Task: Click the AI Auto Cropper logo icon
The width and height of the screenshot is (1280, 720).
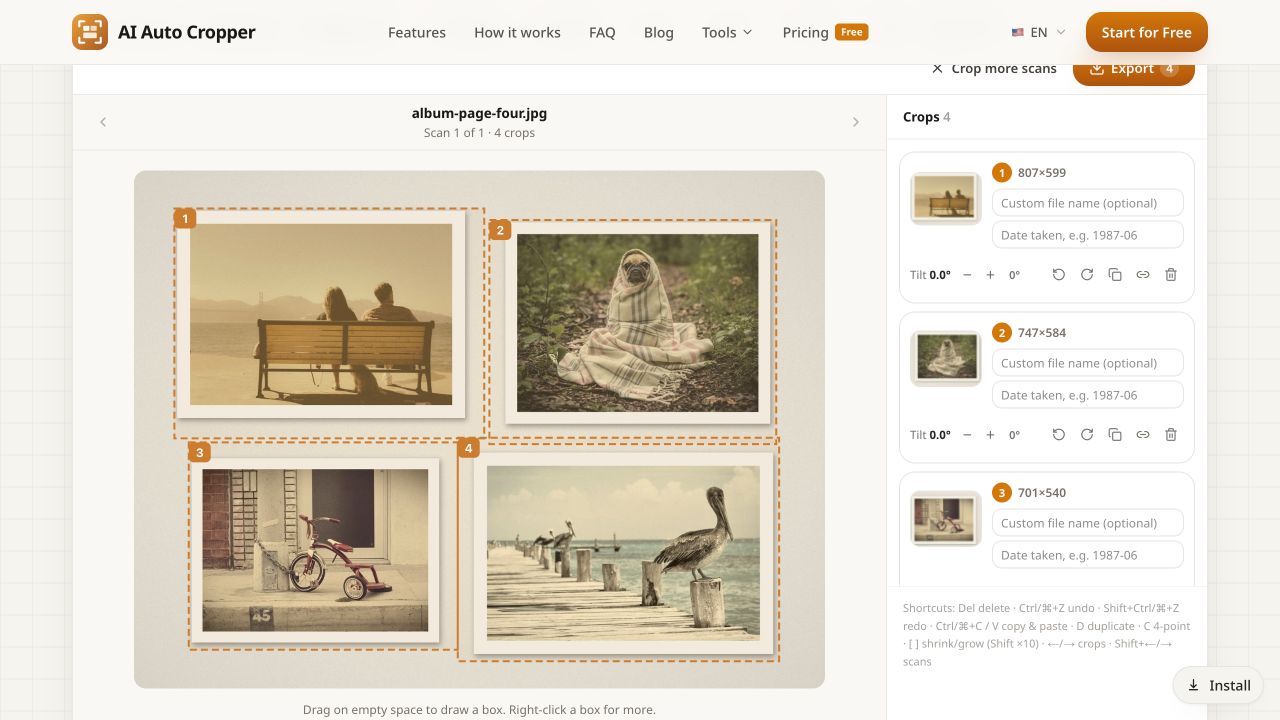Action: pyautogui.click(x=90, y=32)
